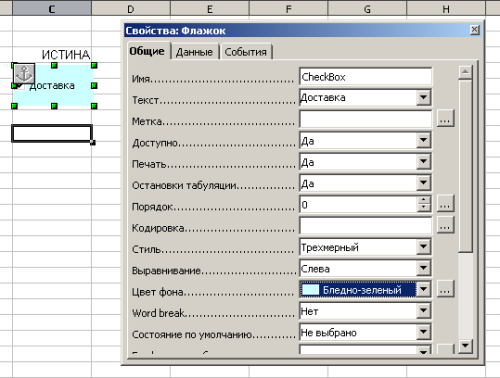Screen dimensions: 500x378
Task: Click the ellipsis button beside Порядок
Action: 445,204
